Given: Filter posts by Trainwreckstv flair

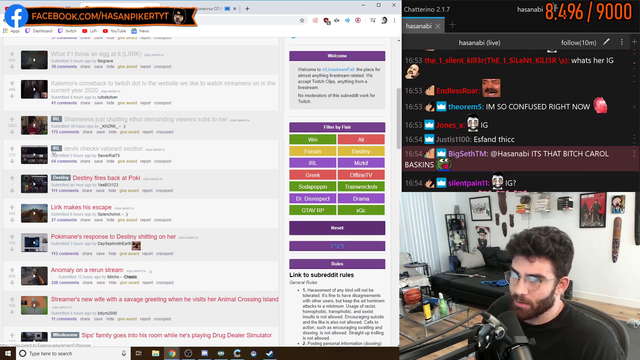Looking at the screenshot, I should click(x=361, y=187).
